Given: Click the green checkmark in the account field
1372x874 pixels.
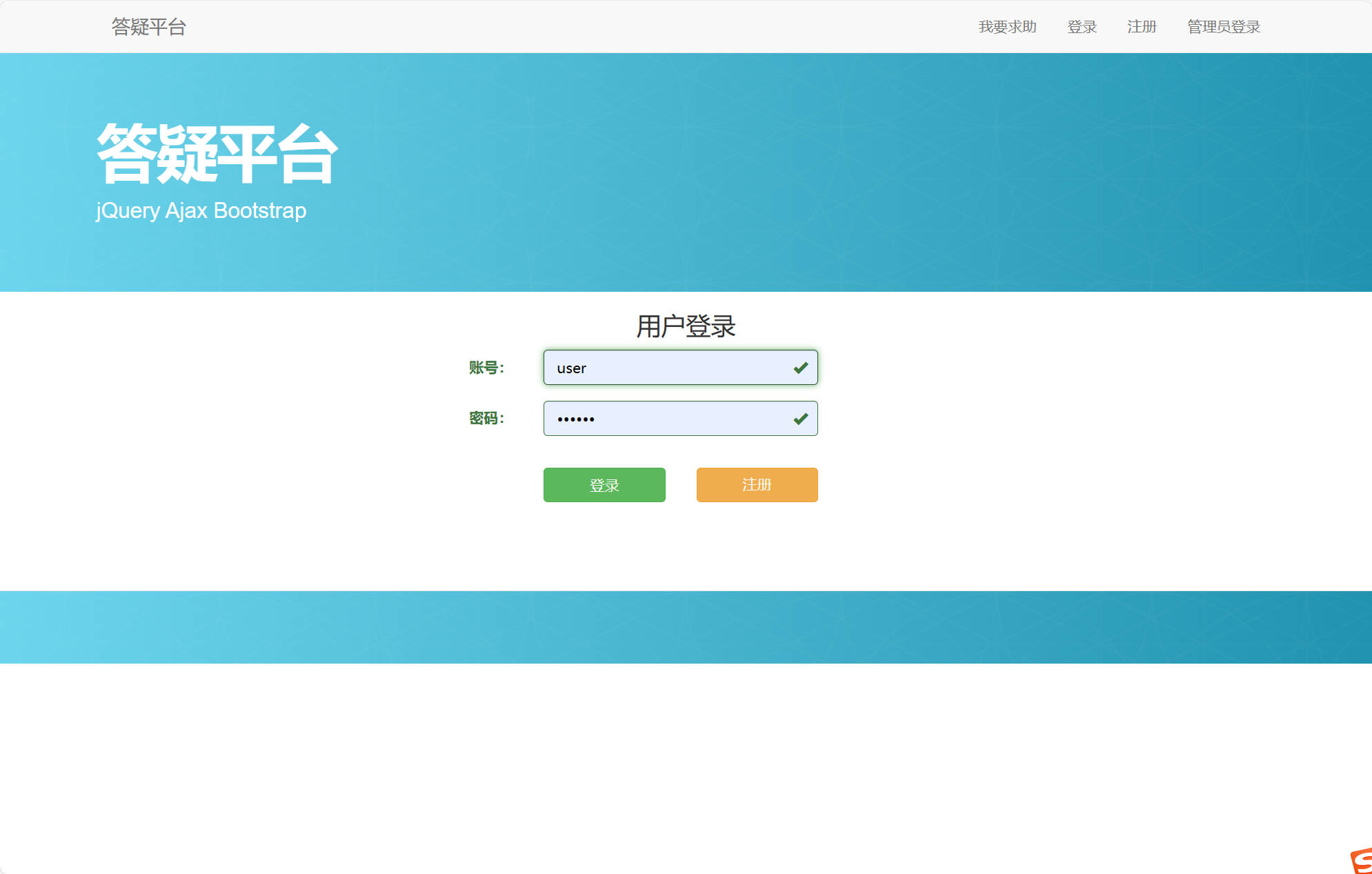Looking at the screenshot, I should point(801,368).
